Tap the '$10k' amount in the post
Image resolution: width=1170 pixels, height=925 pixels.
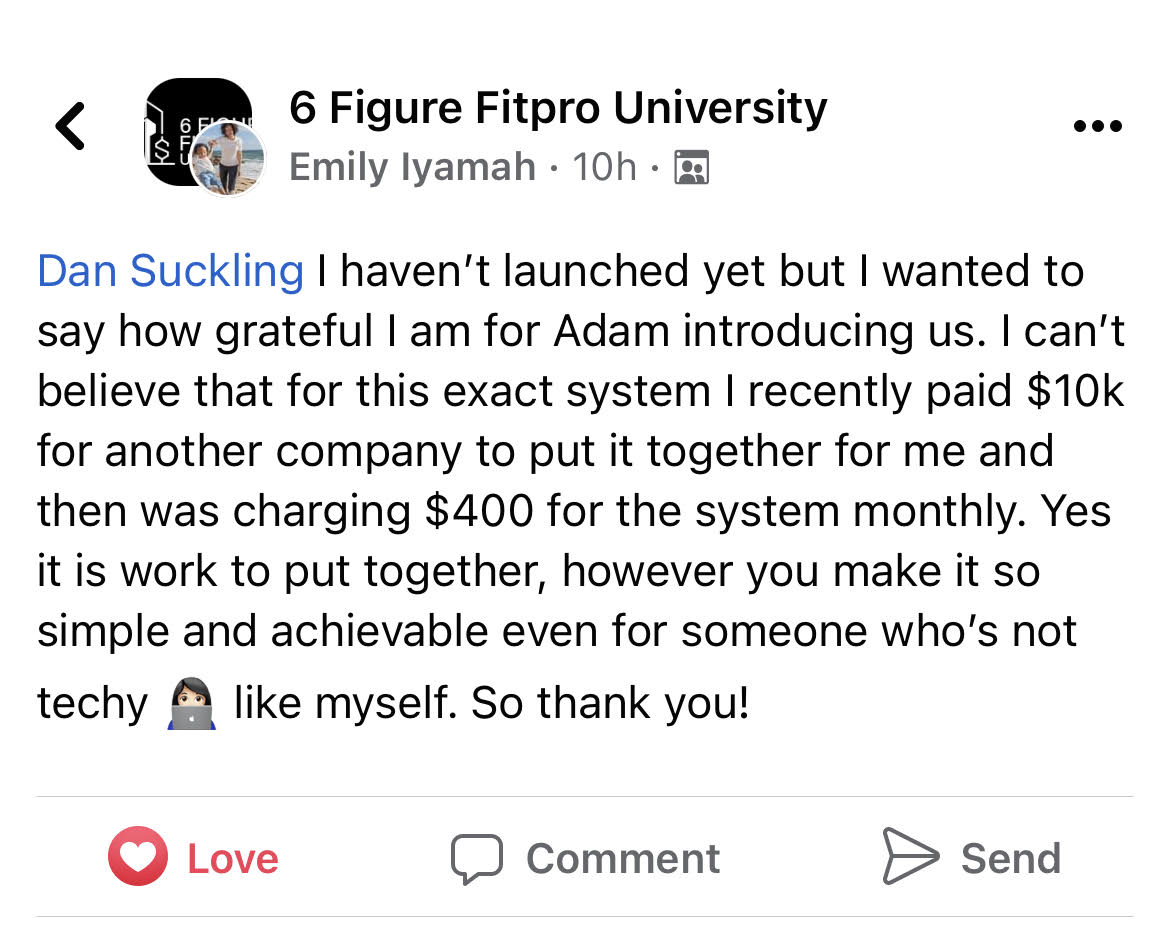(x=1075, y=391)
